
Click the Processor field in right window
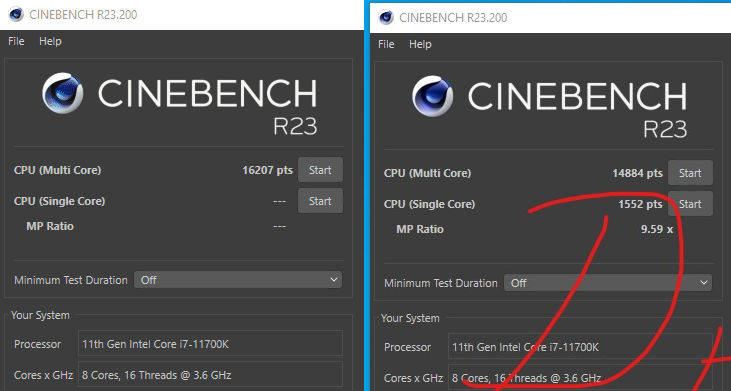tap(580, 347)
